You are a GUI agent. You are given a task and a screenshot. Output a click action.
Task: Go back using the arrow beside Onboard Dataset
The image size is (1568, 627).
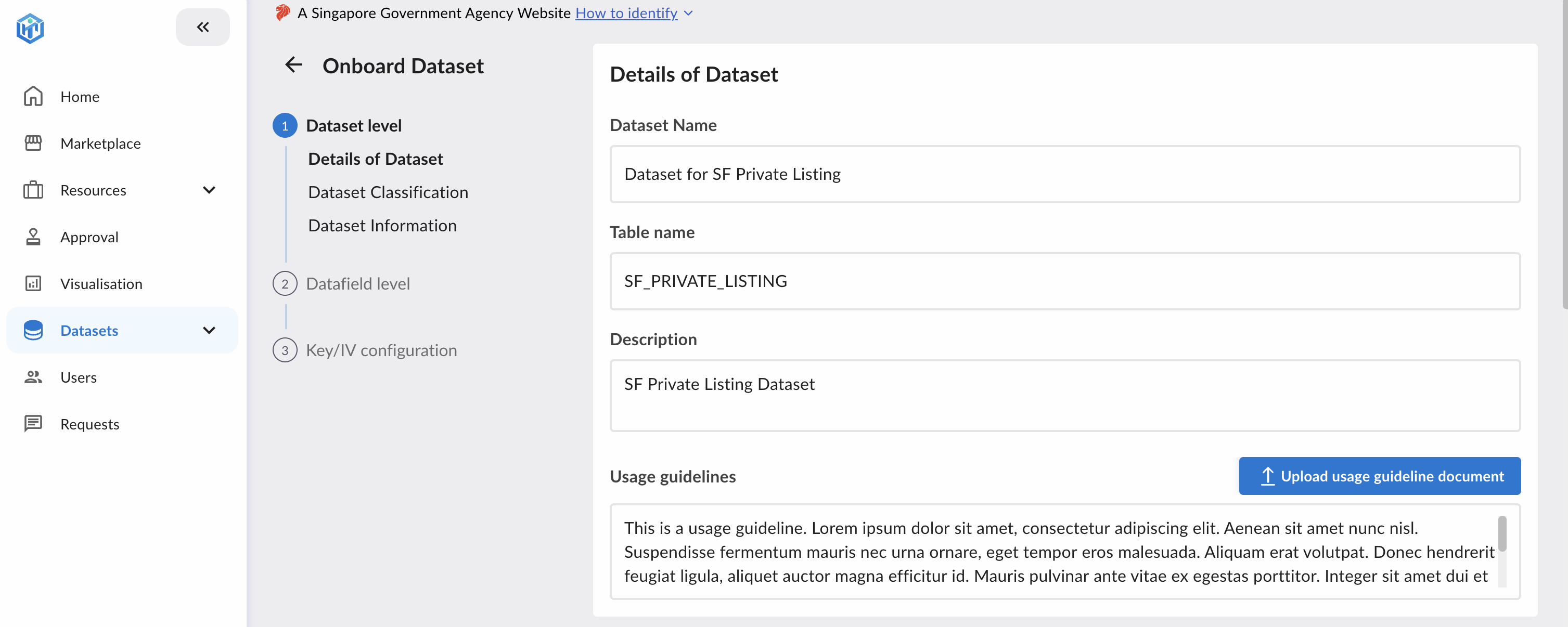tap(293, 64)
